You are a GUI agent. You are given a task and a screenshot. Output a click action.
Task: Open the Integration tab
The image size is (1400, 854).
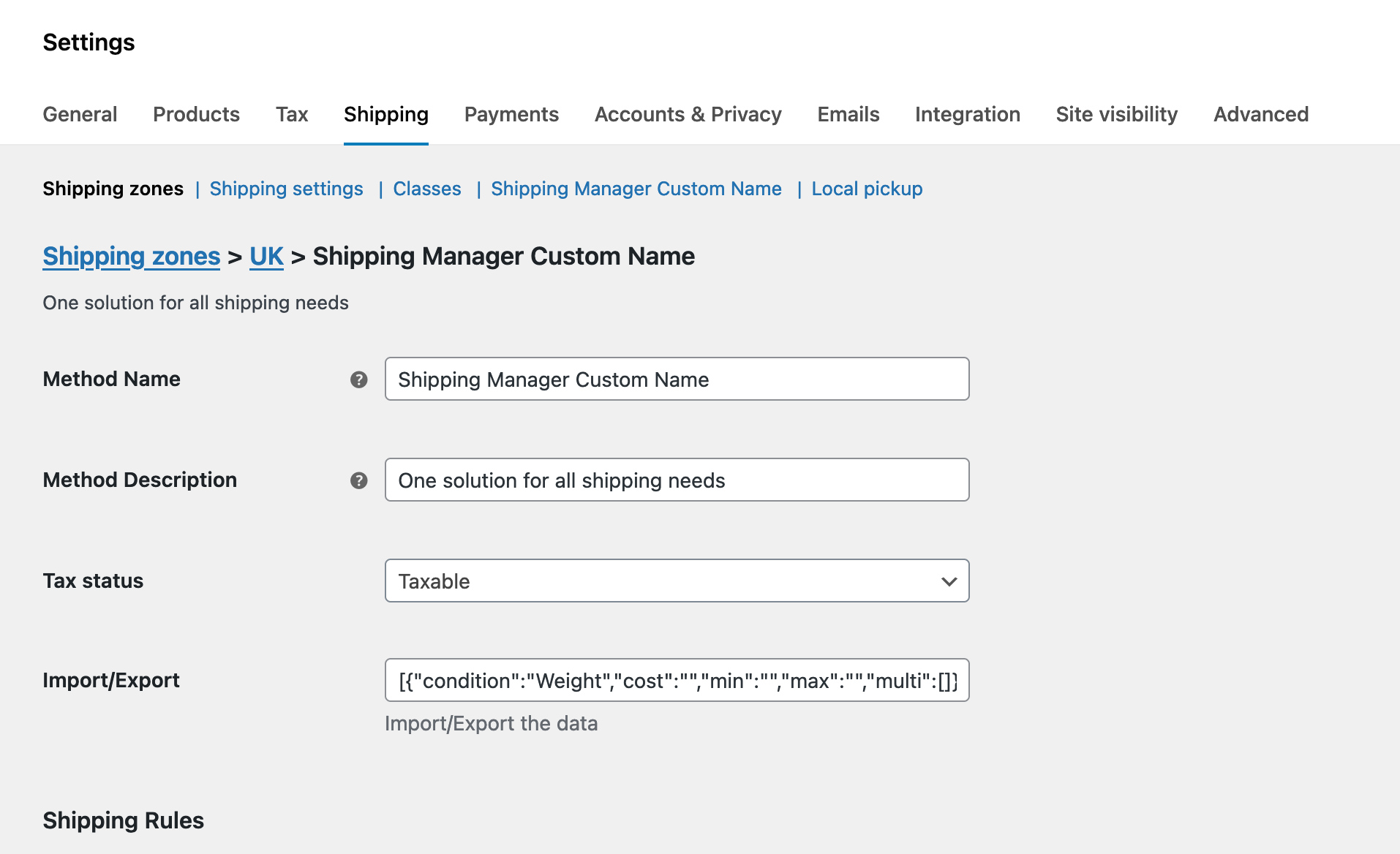[x=967, y=114]
